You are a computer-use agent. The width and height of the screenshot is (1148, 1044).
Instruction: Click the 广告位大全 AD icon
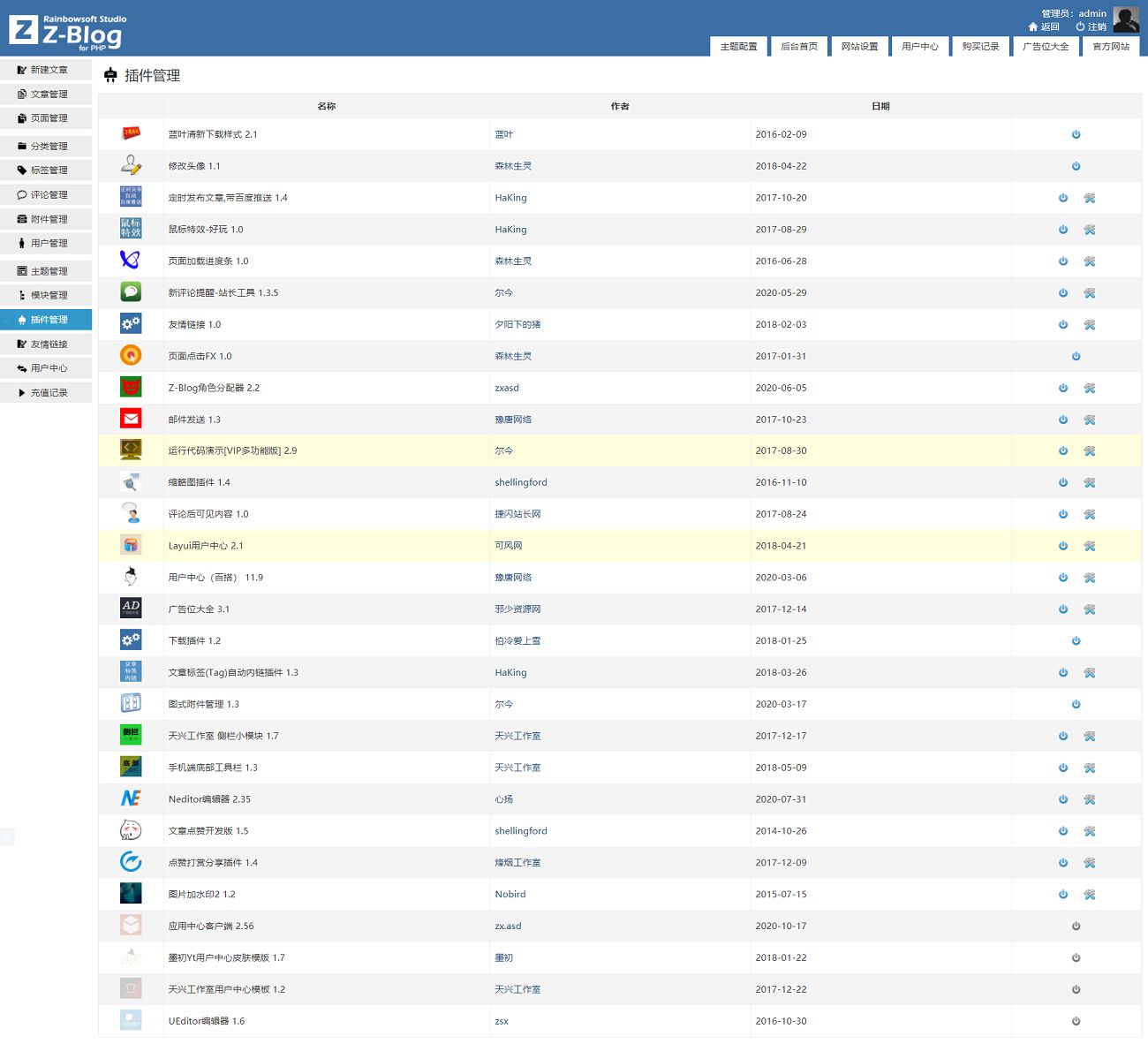point(131,608)
